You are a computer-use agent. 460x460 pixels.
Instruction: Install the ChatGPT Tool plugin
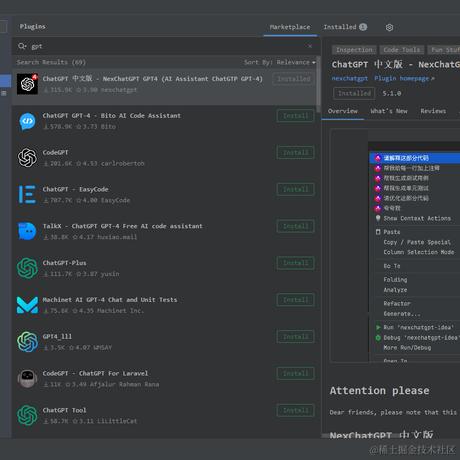point(296,410)
